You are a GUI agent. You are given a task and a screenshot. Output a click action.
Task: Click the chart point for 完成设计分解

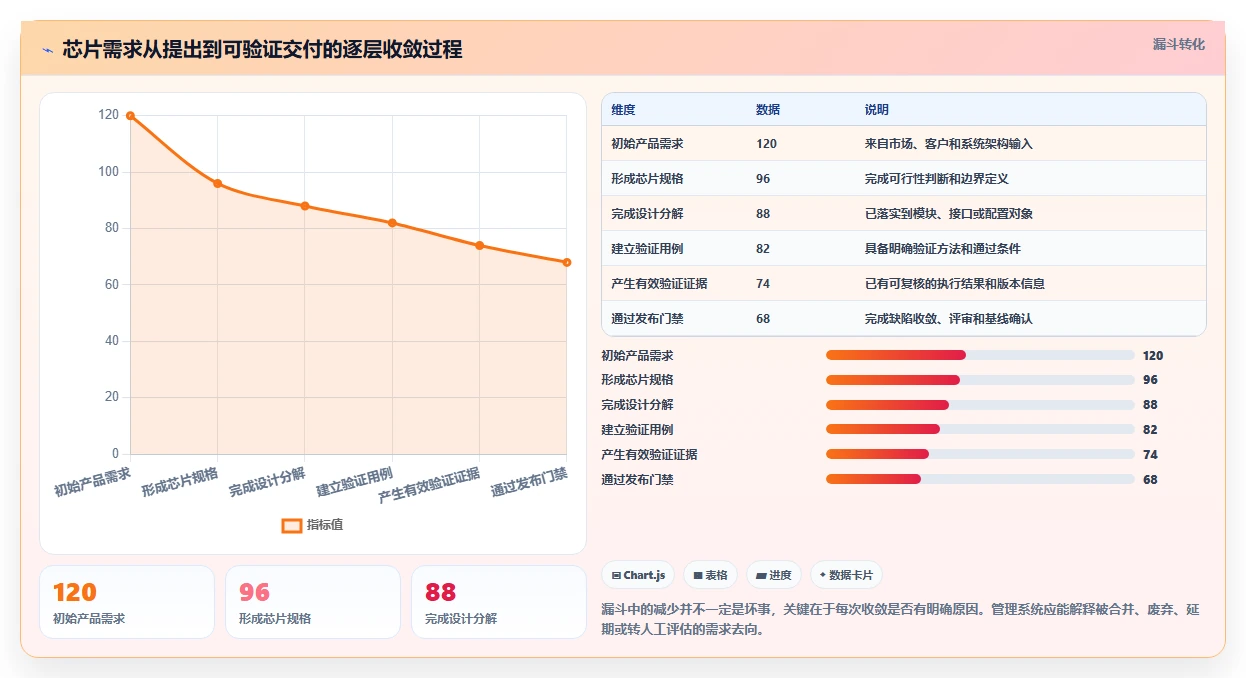[305, 206]
